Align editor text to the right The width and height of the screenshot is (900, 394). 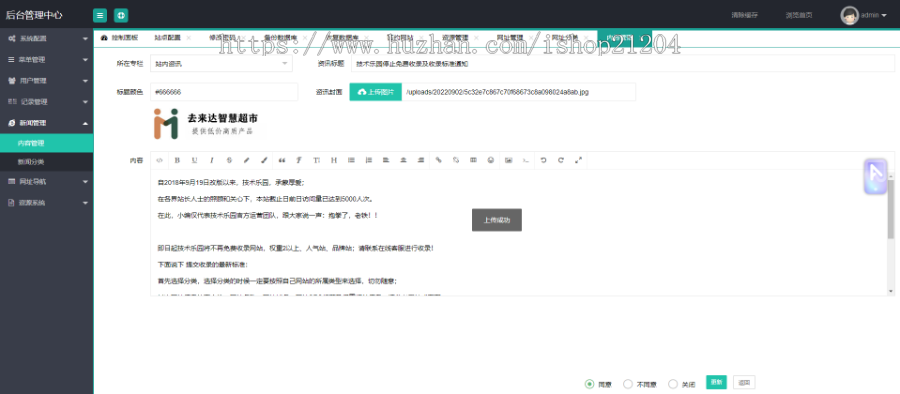click(x=421, y=160)
